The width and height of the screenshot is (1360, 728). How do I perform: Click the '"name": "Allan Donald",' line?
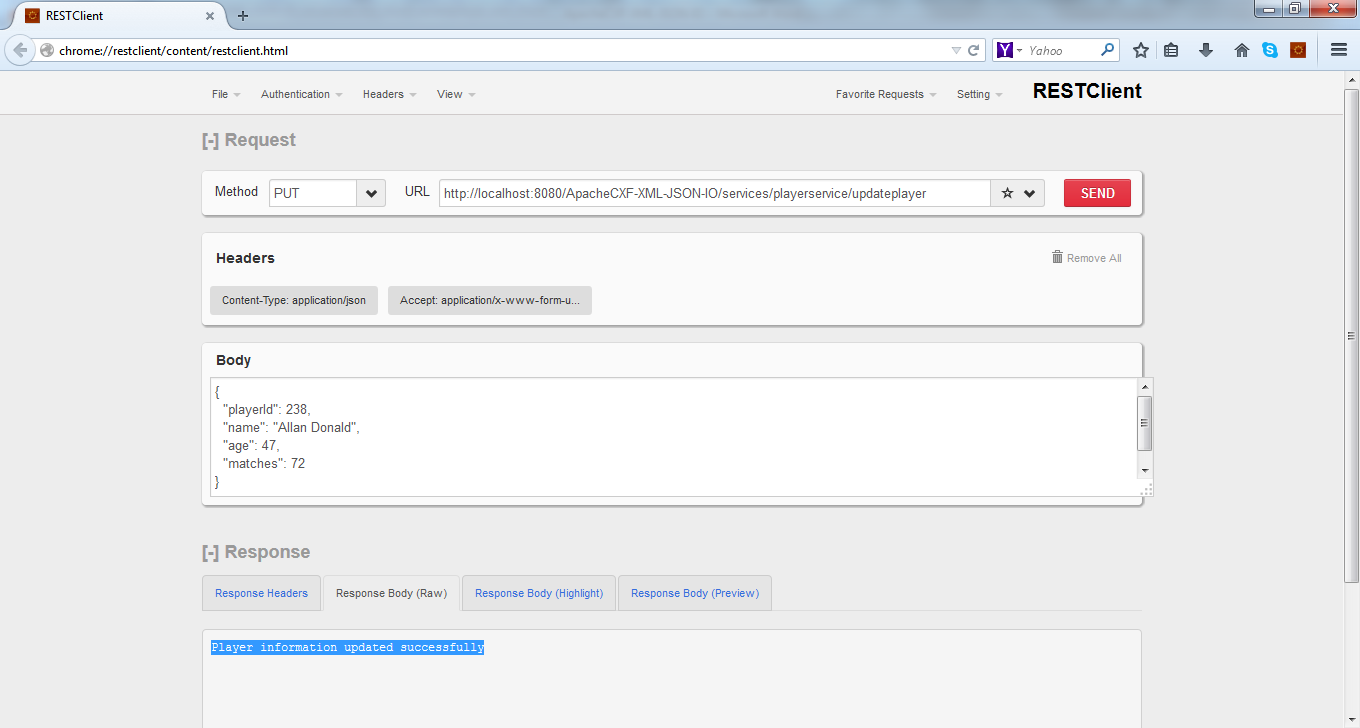[x=291, y=427]
